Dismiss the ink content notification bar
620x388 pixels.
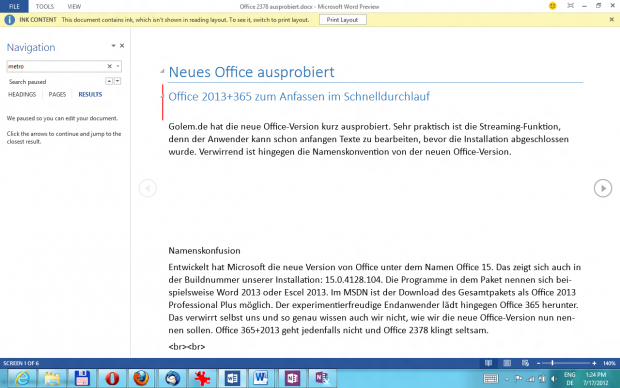pos(611,19)
